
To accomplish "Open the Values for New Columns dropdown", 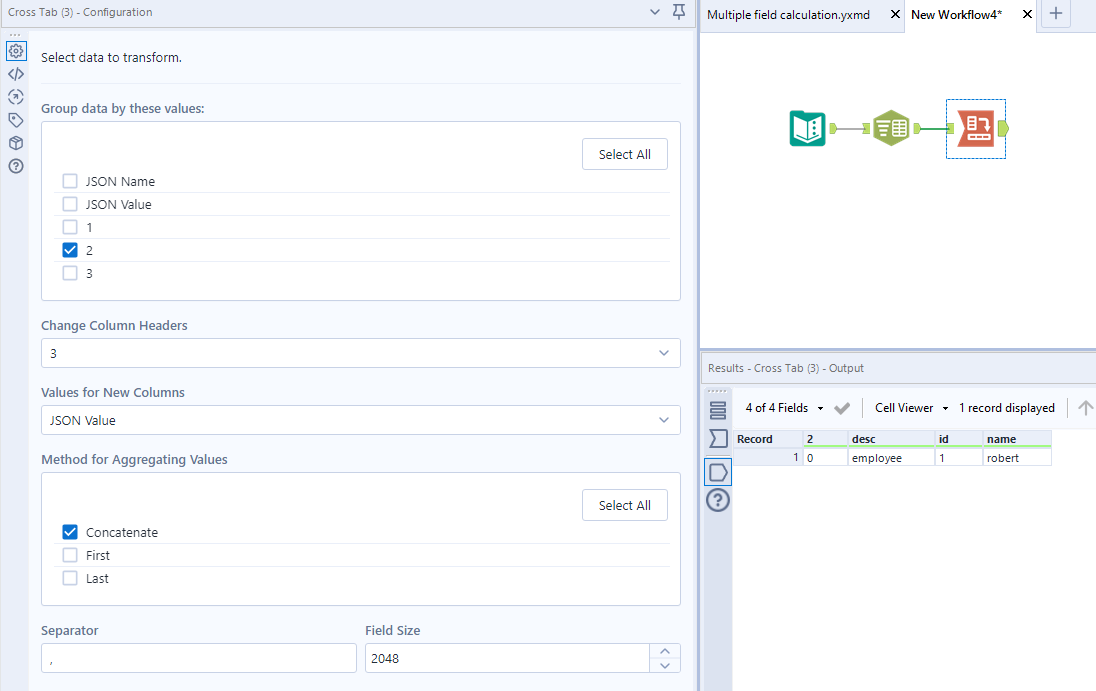I will 662,420.
